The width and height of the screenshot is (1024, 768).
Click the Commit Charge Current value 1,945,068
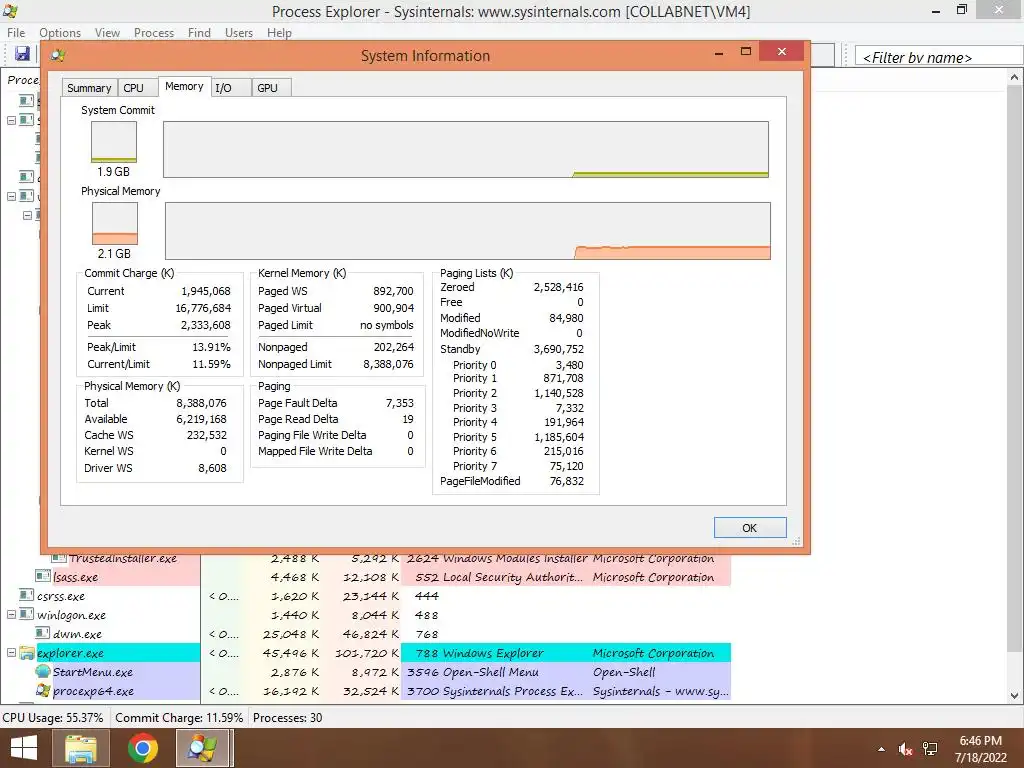point(206,291)
